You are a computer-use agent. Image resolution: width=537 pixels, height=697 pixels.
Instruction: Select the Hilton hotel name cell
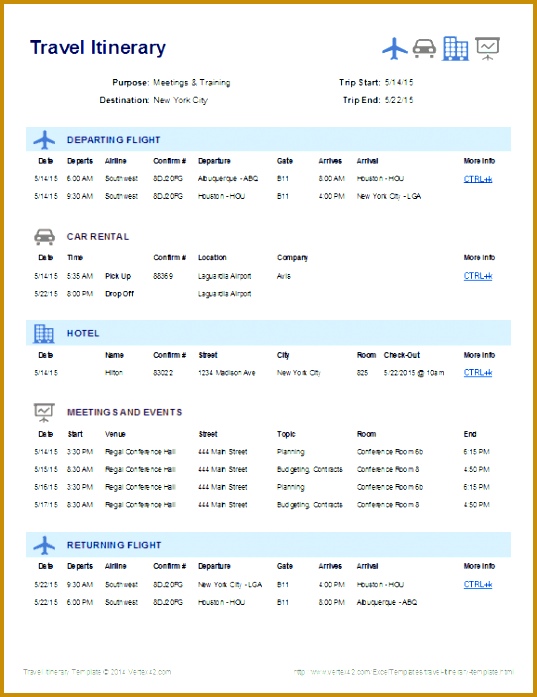114,373
